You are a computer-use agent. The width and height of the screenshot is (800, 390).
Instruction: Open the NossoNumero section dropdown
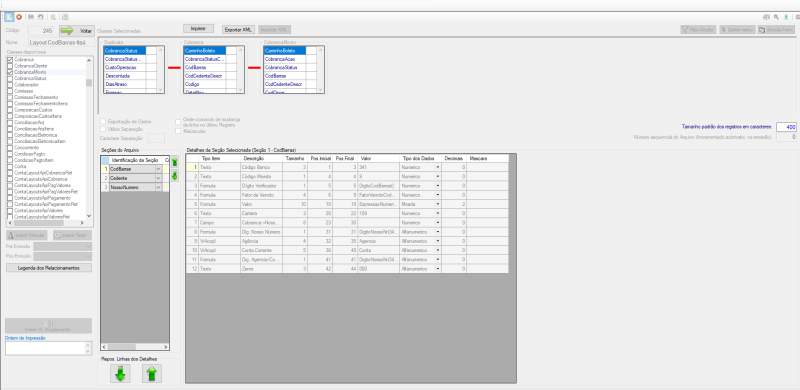158,187
